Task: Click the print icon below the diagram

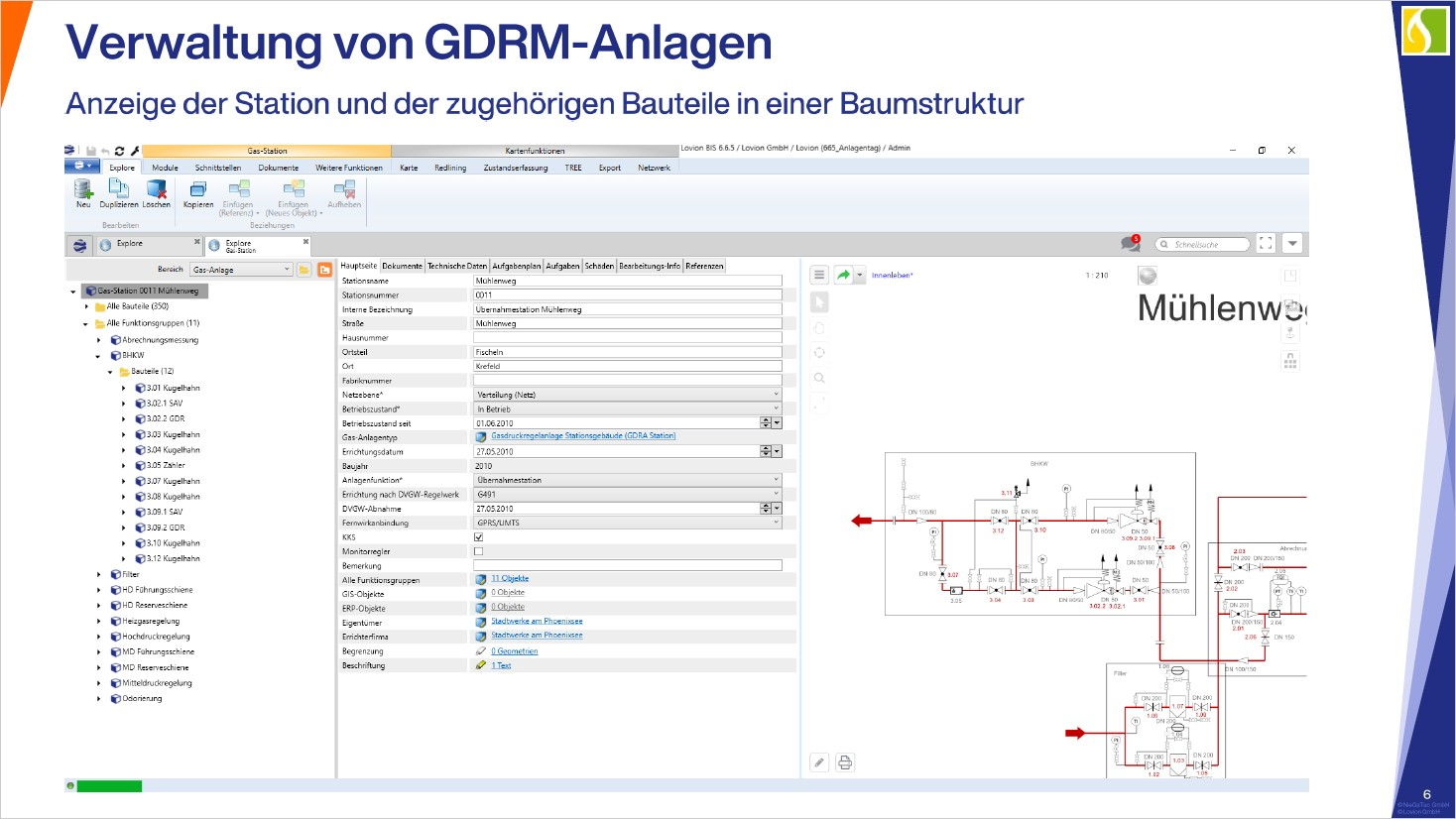Action: [x=845, y=762]
